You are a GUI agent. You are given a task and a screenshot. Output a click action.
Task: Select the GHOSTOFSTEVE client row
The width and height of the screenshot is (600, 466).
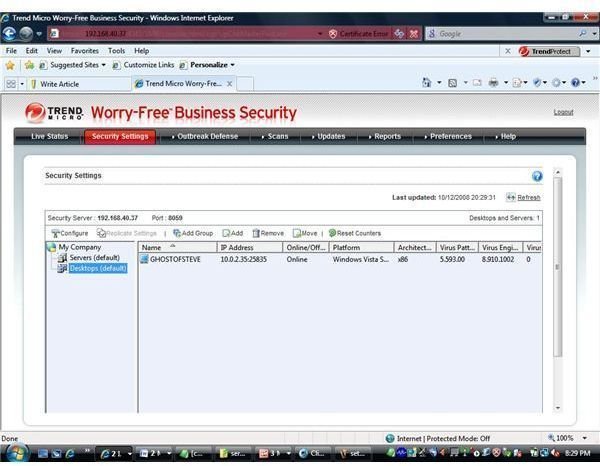(340, 259)
